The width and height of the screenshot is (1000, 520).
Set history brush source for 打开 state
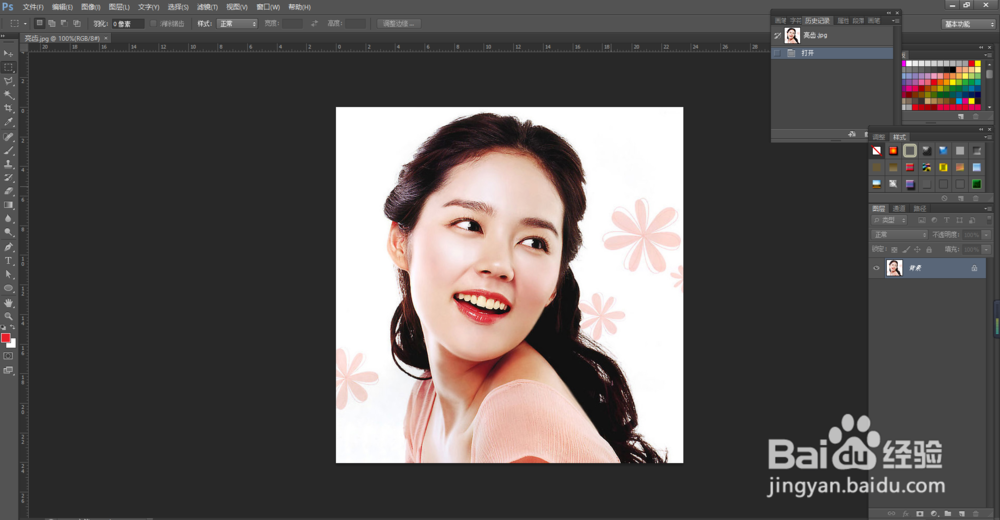click(777, 53)
